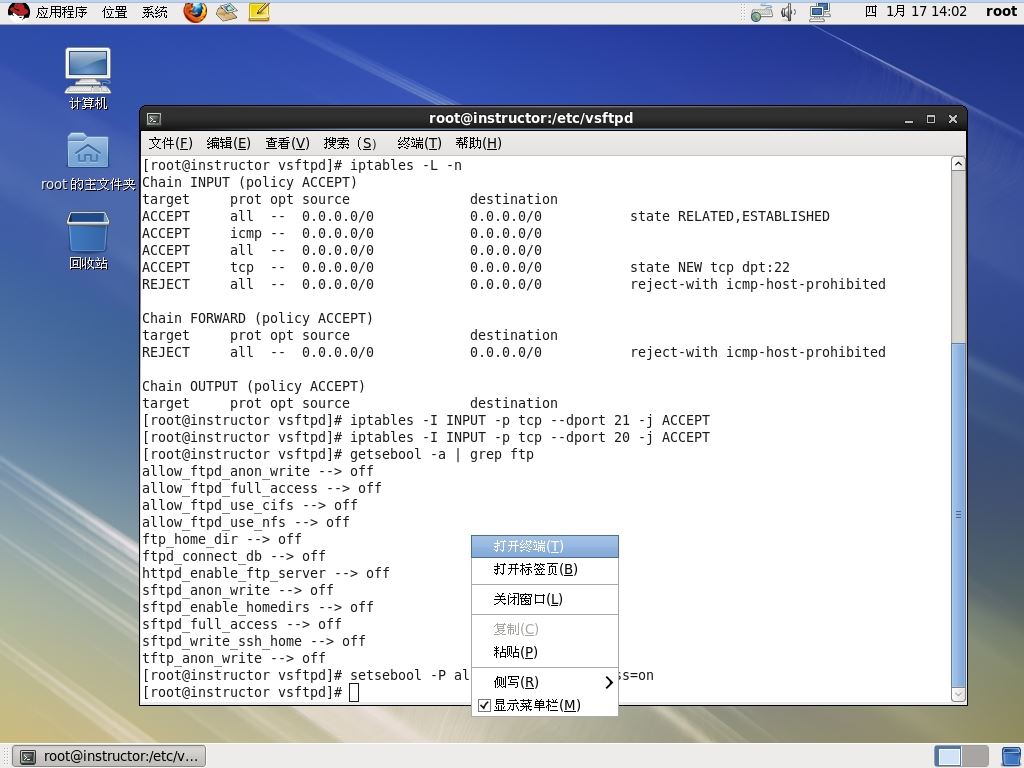Minimize the terminal window
1024x768 pixels.
click(x=908, y=120)
